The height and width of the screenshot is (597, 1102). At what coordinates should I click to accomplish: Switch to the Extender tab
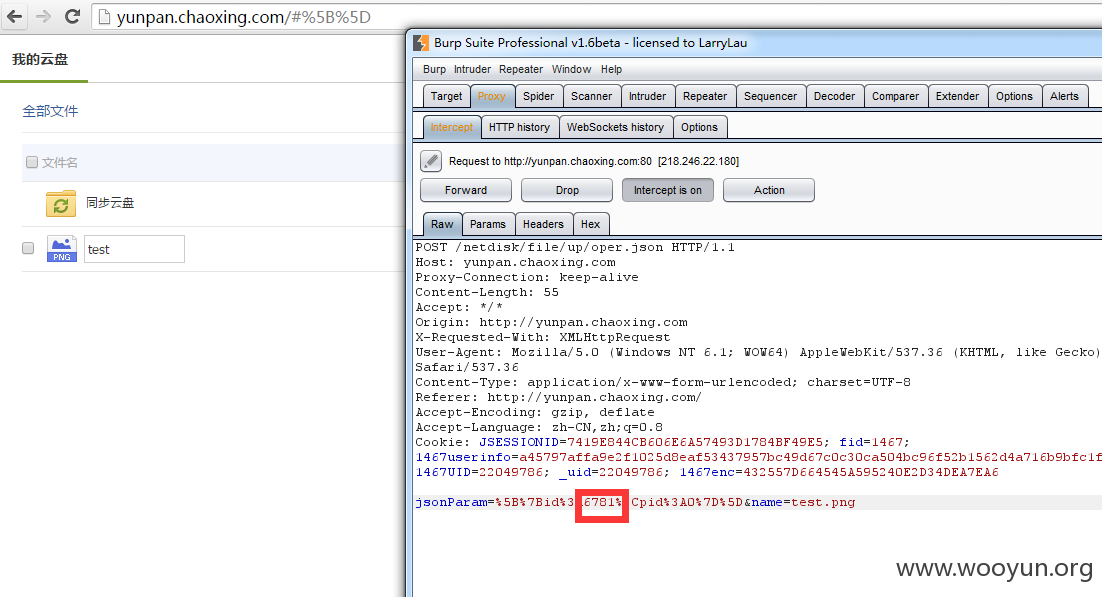[957, 96]
